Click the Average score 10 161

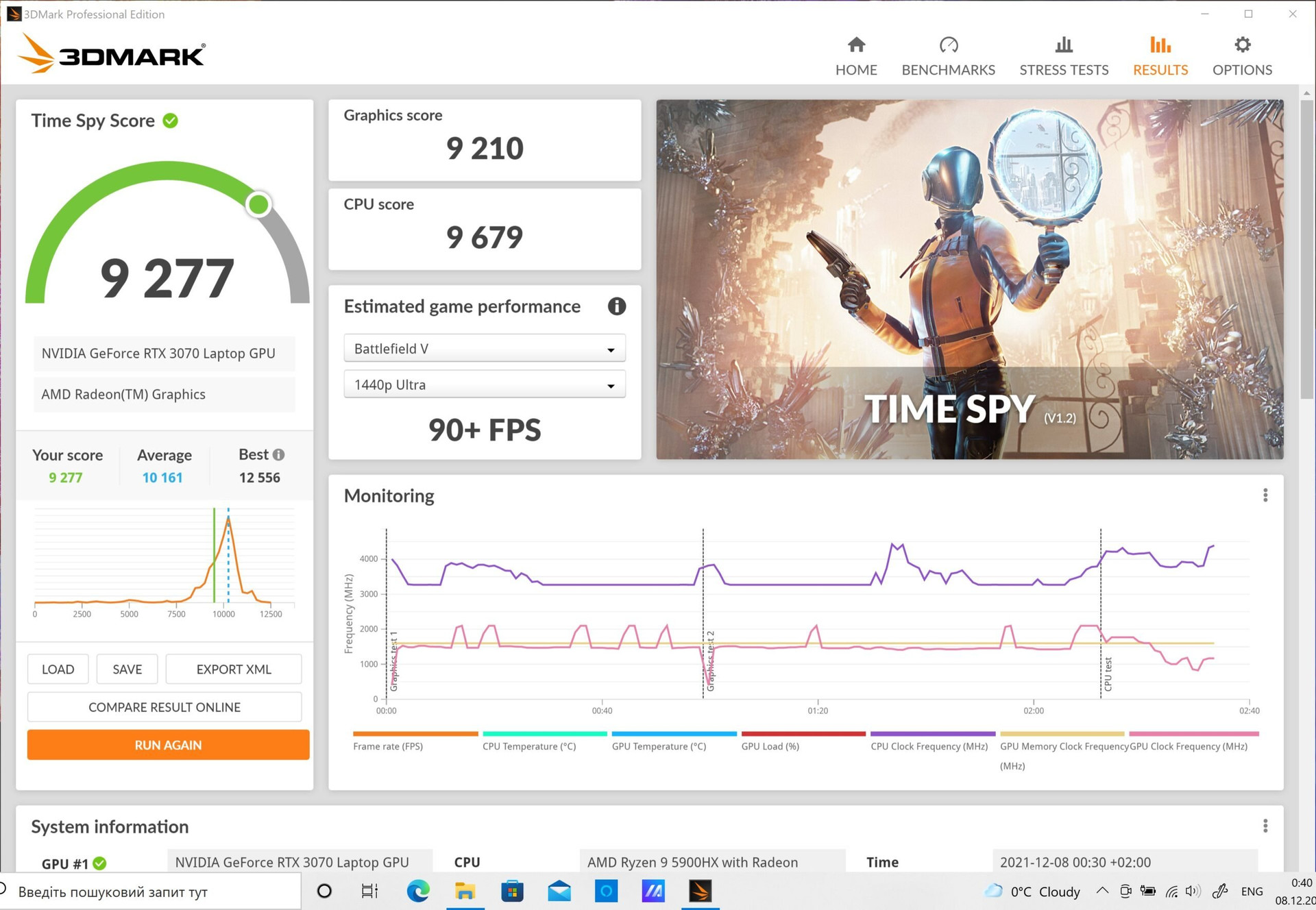coord(162,478)
